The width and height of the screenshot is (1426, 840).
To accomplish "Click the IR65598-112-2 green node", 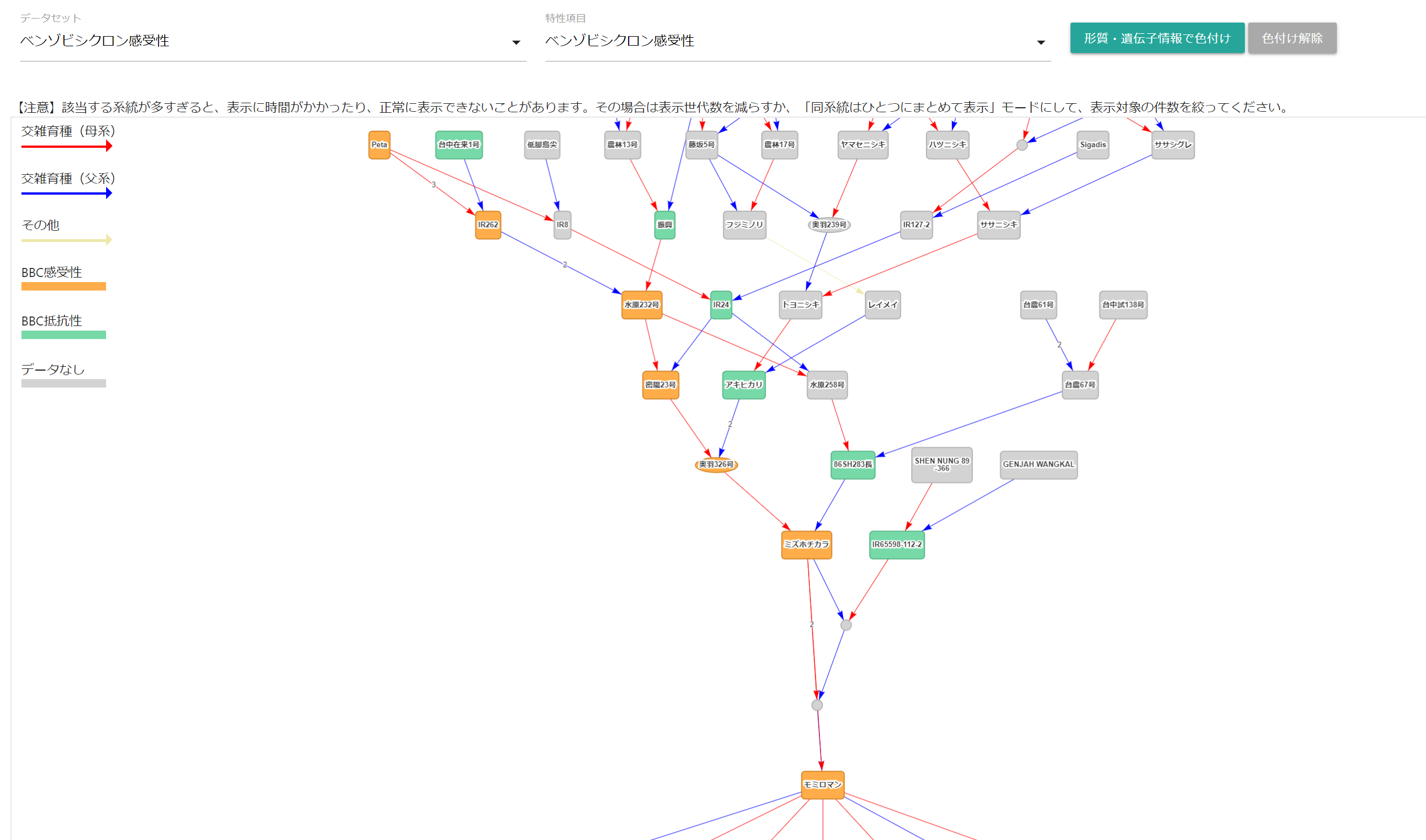I will pyautogui.click(x=897, y=544).
